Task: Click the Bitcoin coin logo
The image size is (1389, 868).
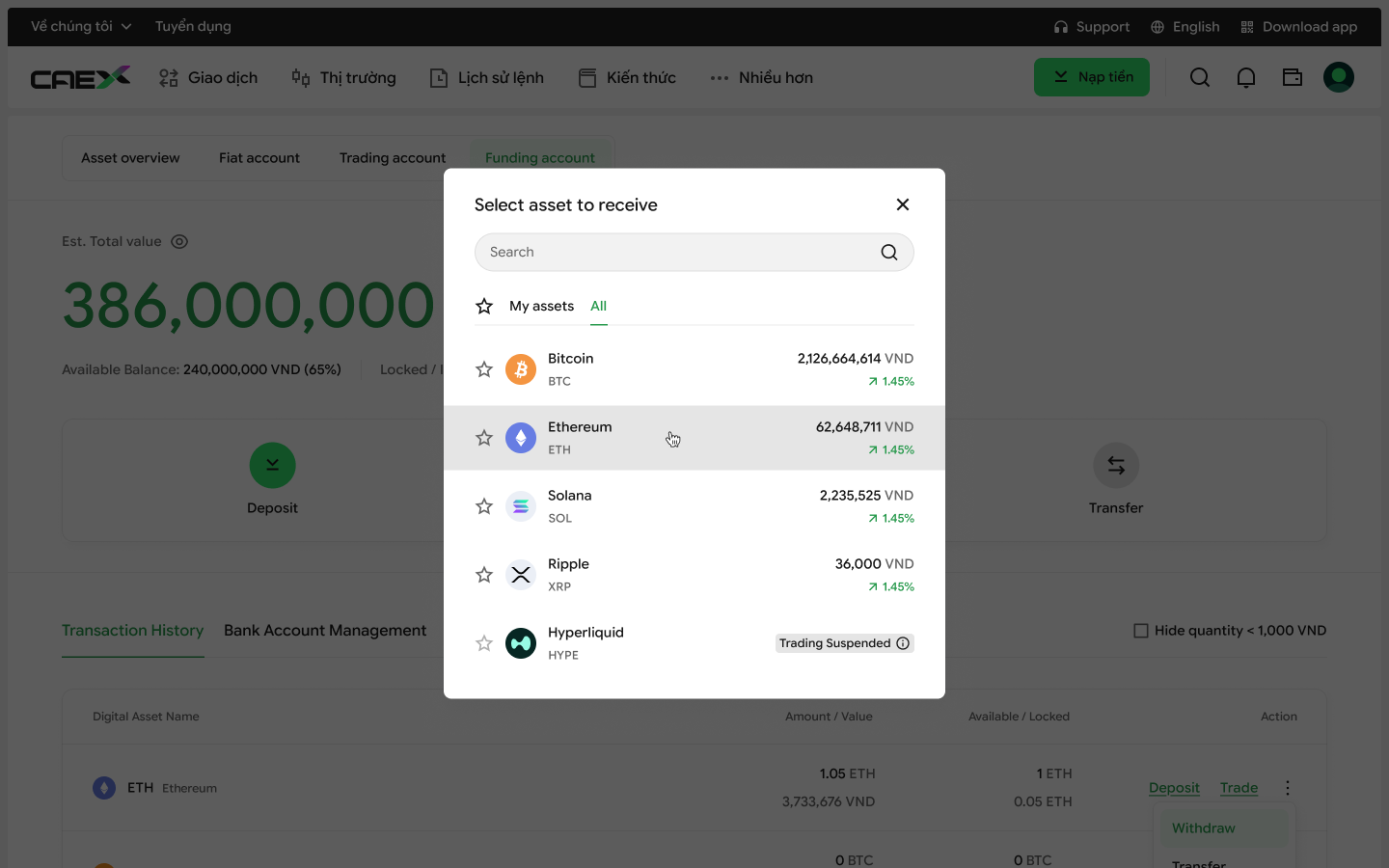Action: click(521, 369)
